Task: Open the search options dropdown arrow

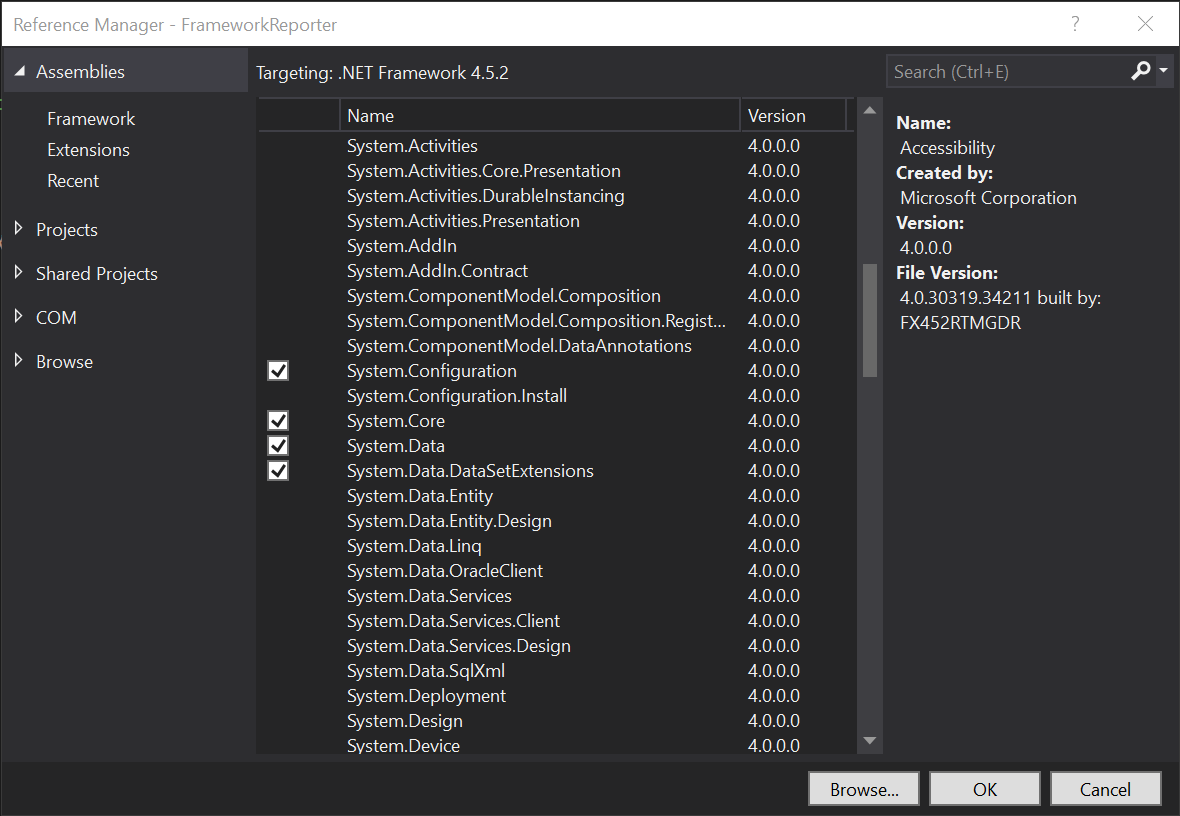Action: click(1163, 71)
